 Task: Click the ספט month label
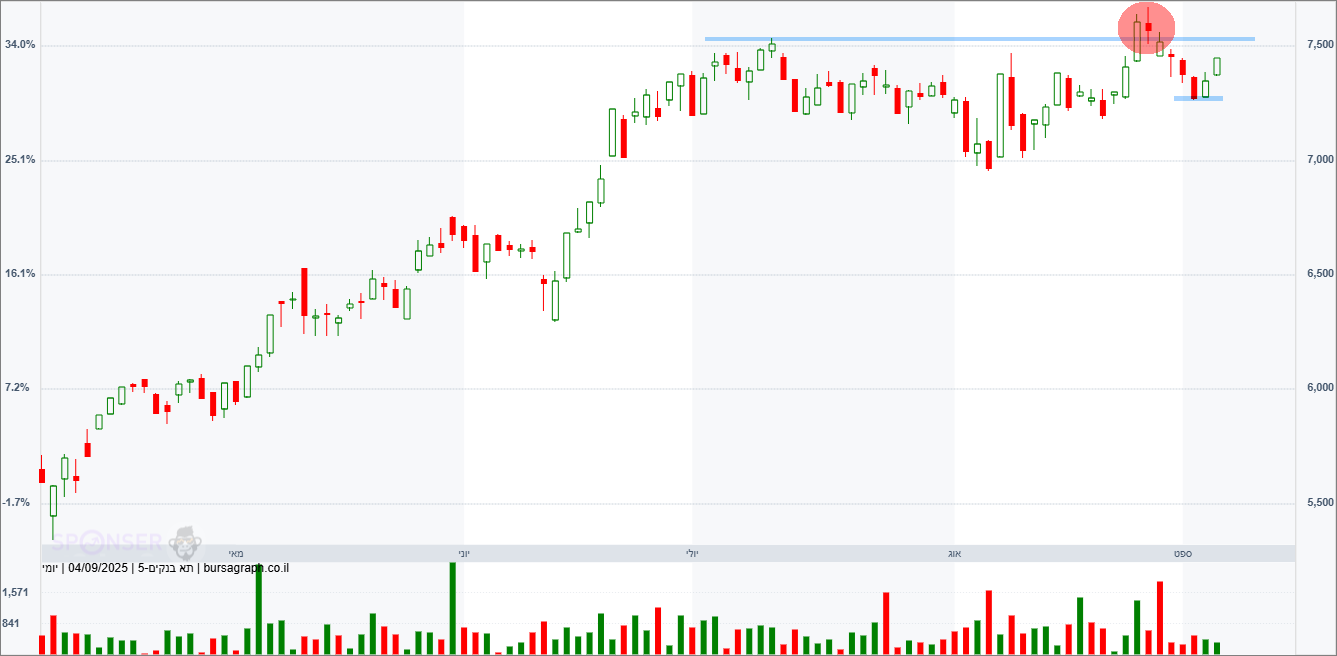click(x=1183, y=553)
